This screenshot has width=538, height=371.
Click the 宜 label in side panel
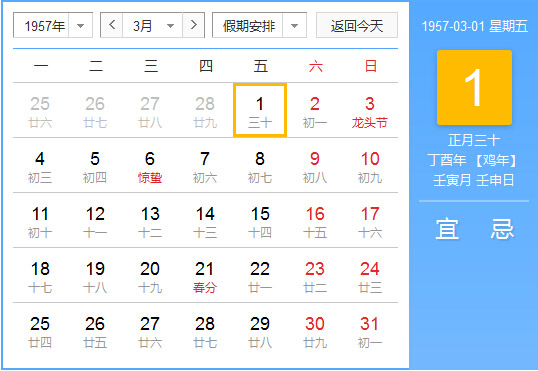447,229
